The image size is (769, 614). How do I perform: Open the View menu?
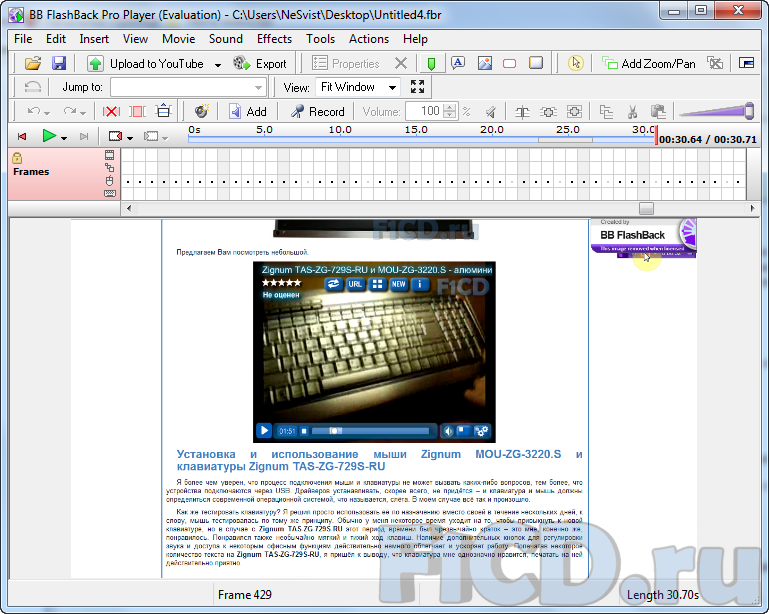pyautogui.click(x=135, y=39)
